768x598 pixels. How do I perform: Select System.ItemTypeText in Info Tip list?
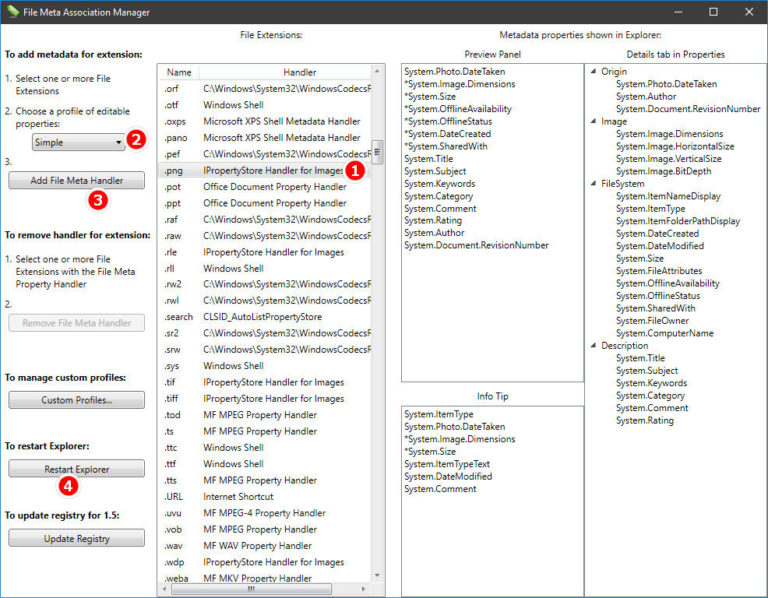446,464
